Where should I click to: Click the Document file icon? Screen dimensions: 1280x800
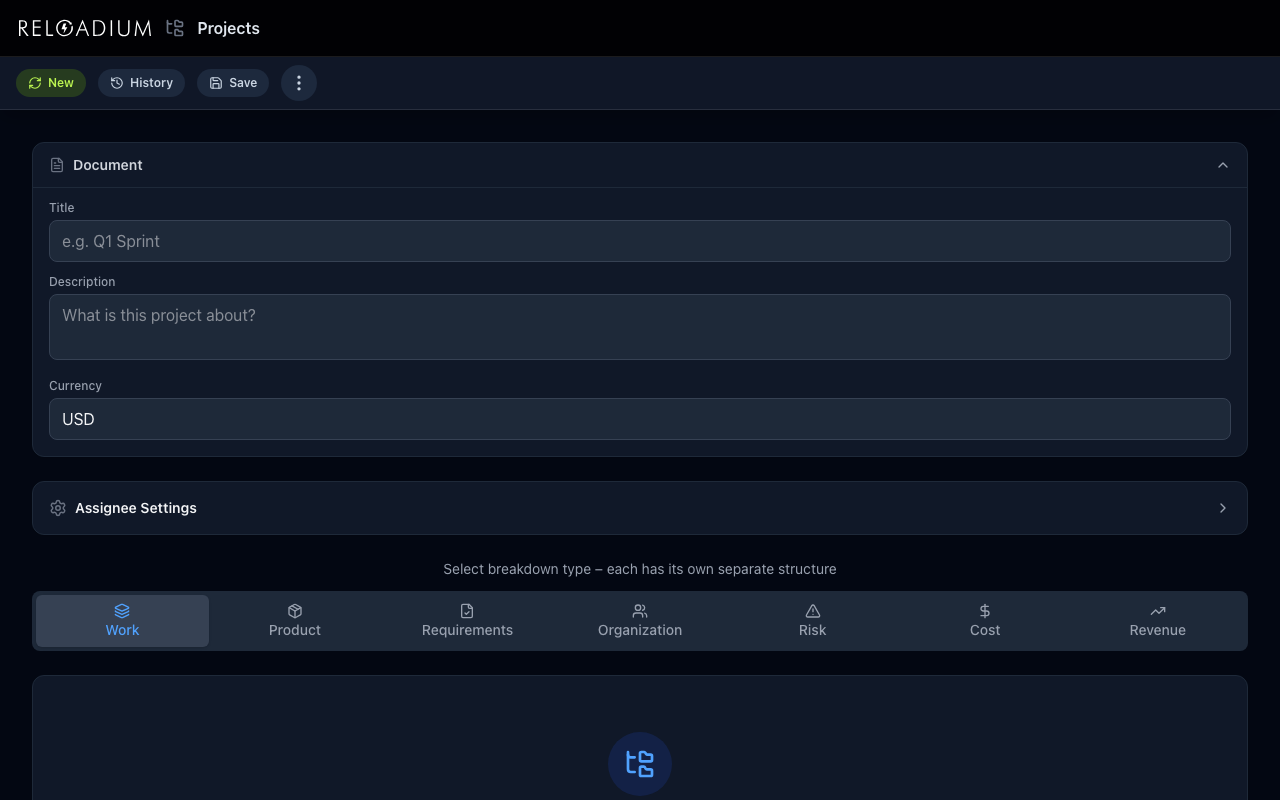pyautogui.click(x=57, y=165)
